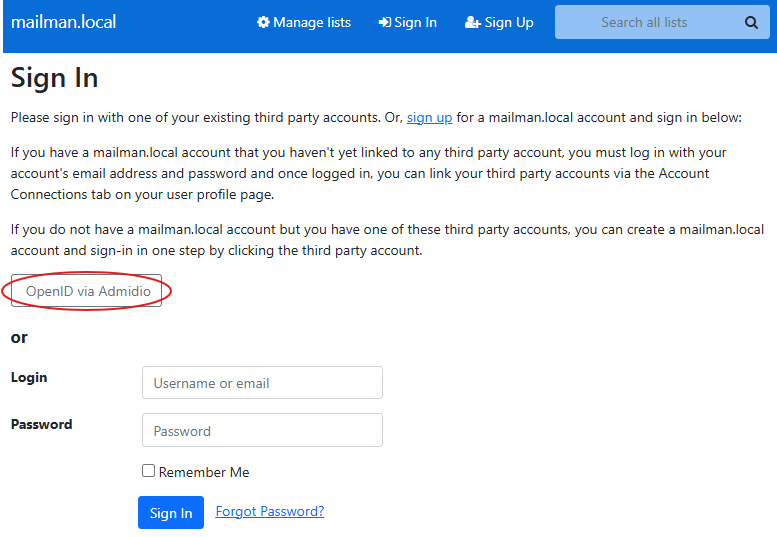Click the Sign In page heading
Screen dimensions: 777x537
click(x=54, y=78)
